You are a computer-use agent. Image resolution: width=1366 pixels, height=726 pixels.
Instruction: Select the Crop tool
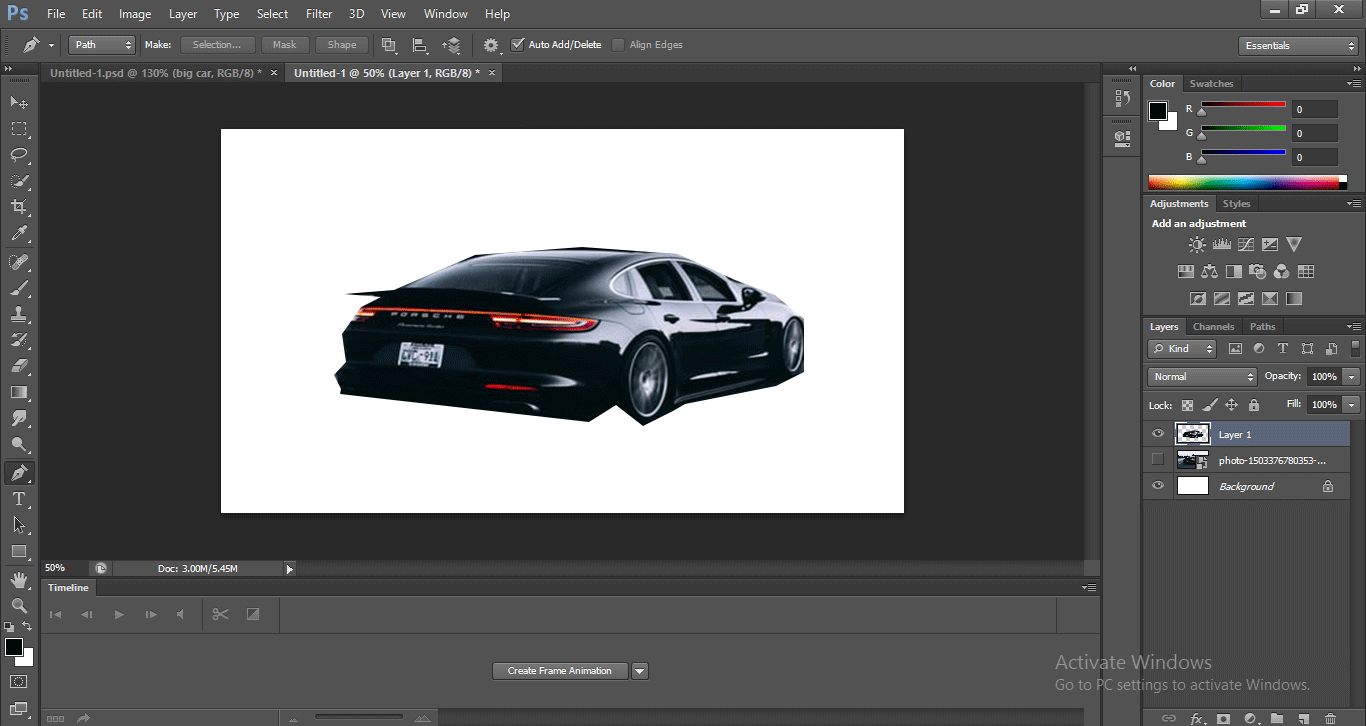pos(19,207)
